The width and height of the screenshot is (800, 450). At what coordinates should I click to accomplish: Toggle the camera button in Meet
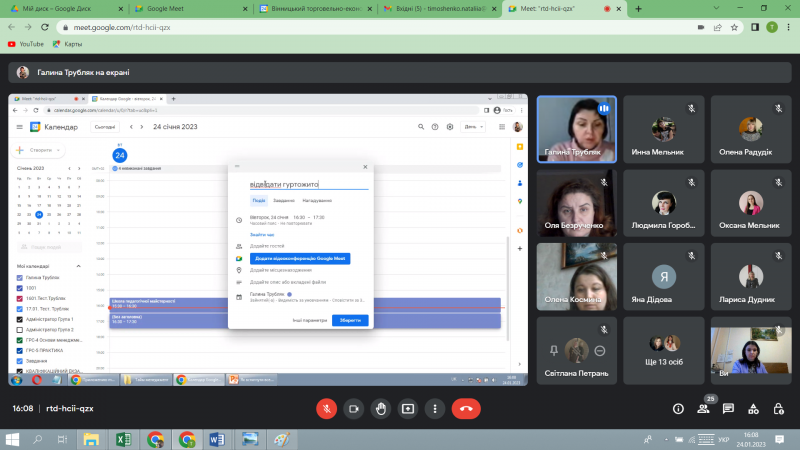tap(354, 409)
